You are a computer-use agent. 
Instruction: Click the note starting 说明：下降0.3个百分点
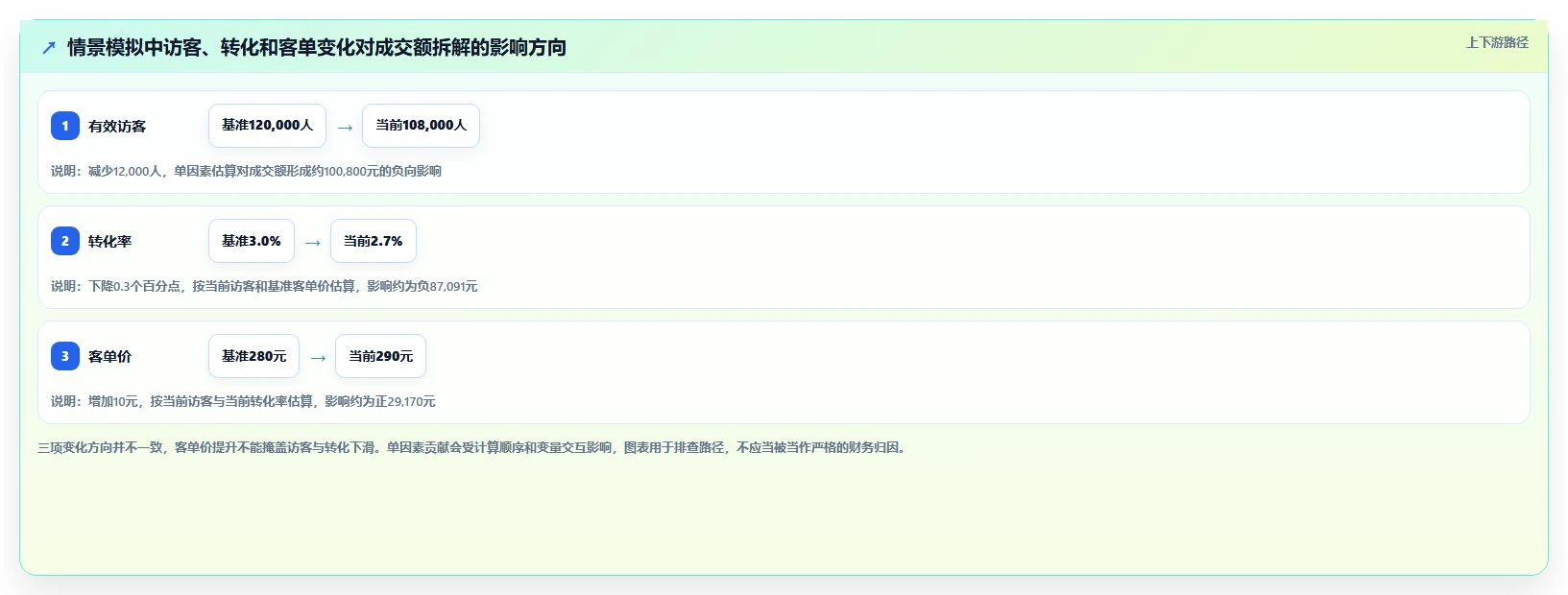click(x=264, y=286)
